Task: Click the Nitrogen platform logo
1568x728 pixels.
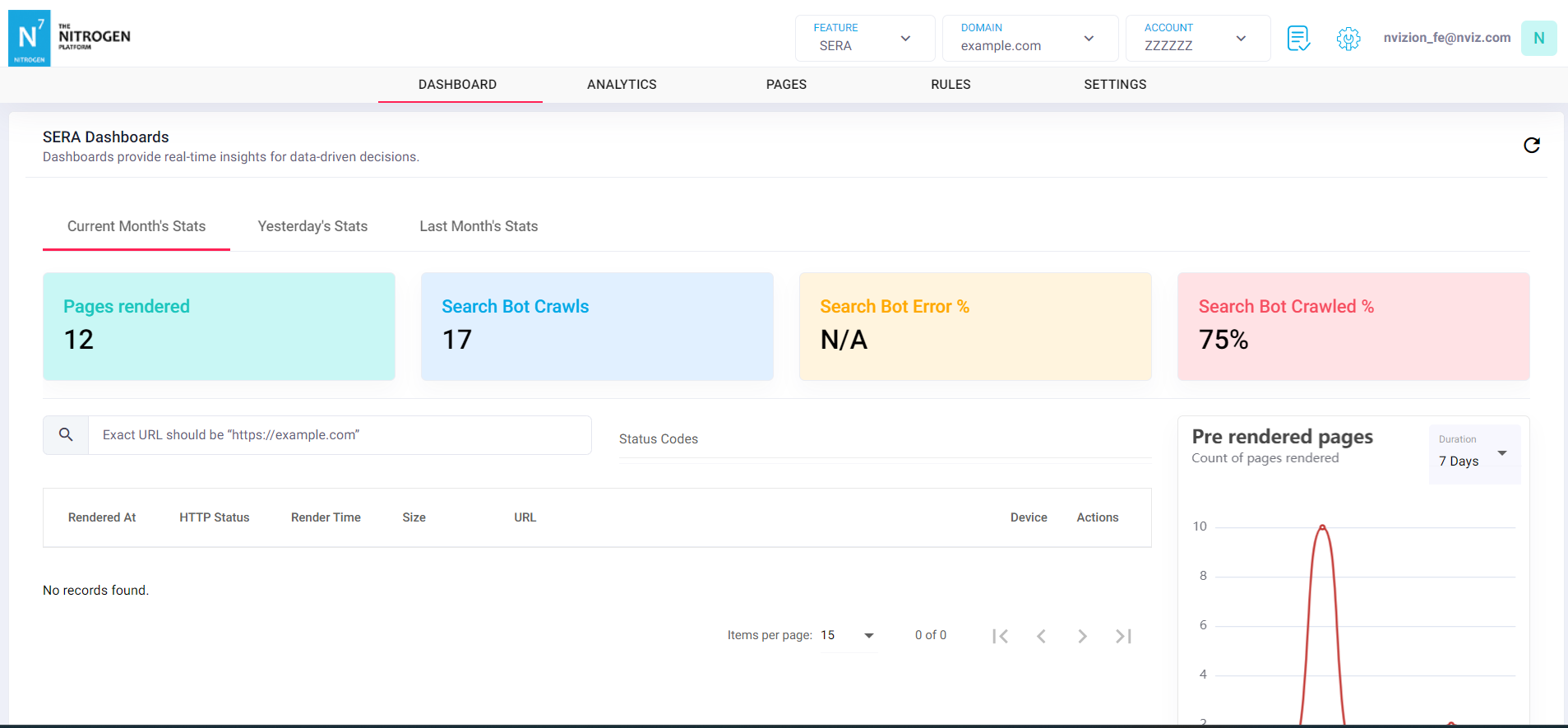Action: pyautogui.click(x=70, y=38)
